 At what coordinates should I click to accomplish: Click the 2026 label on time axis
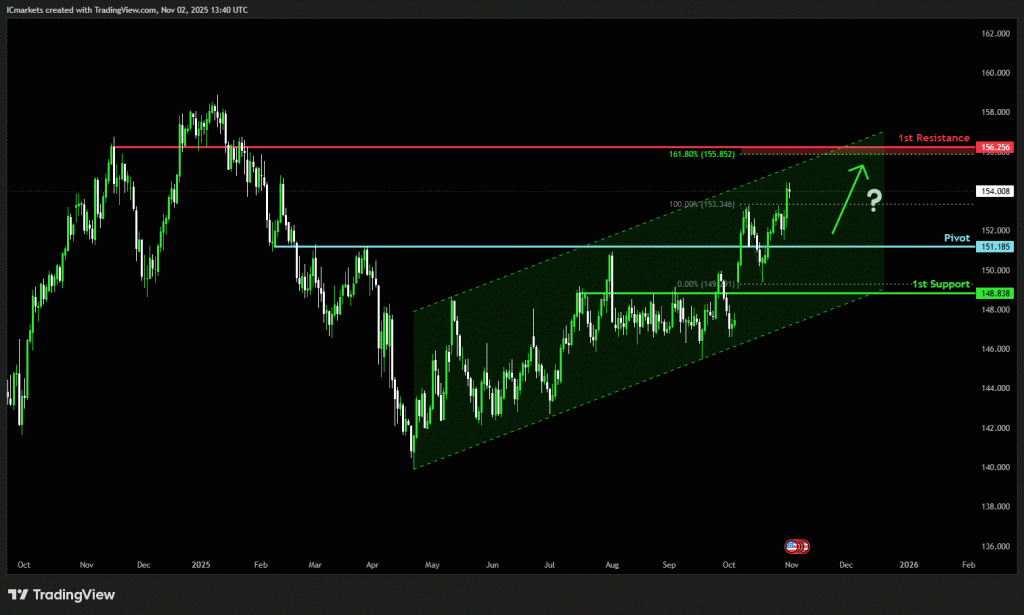point(909,565)
